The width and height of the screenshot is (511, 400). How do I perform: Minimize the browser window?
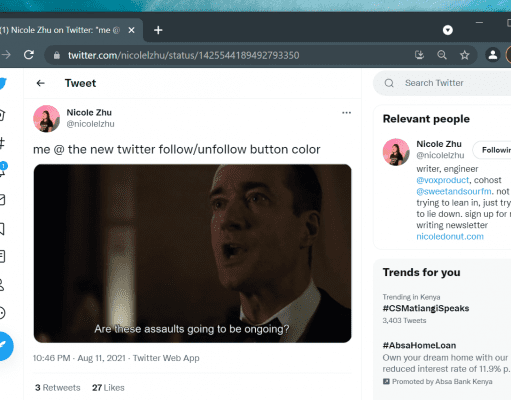pos(479,23)
